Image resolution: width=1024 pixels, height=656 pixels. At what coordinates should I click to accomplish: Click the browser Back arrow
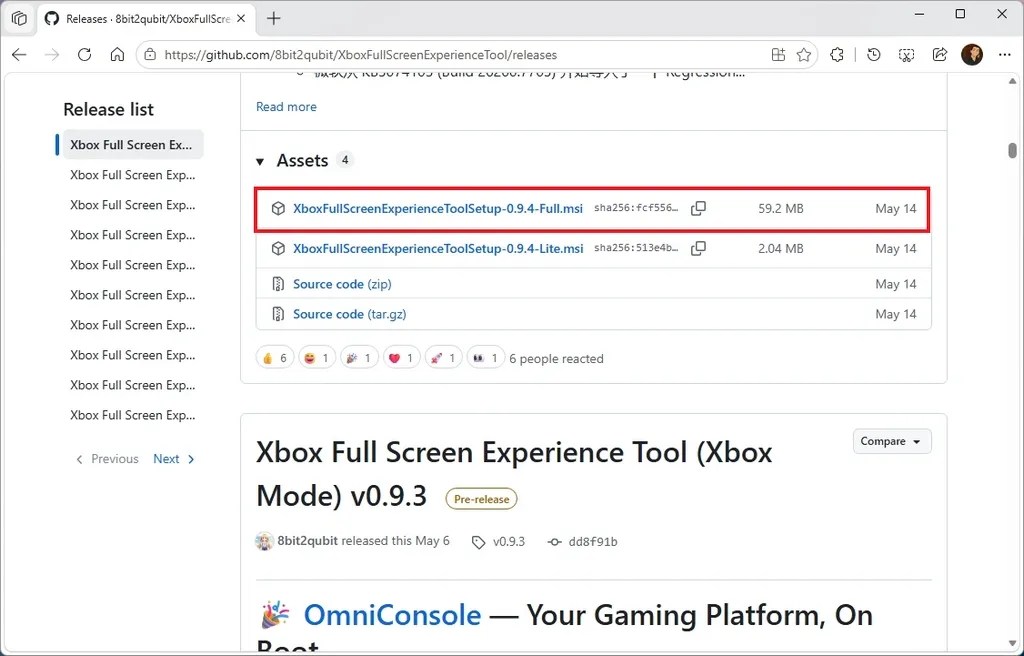tap(20, 55)
